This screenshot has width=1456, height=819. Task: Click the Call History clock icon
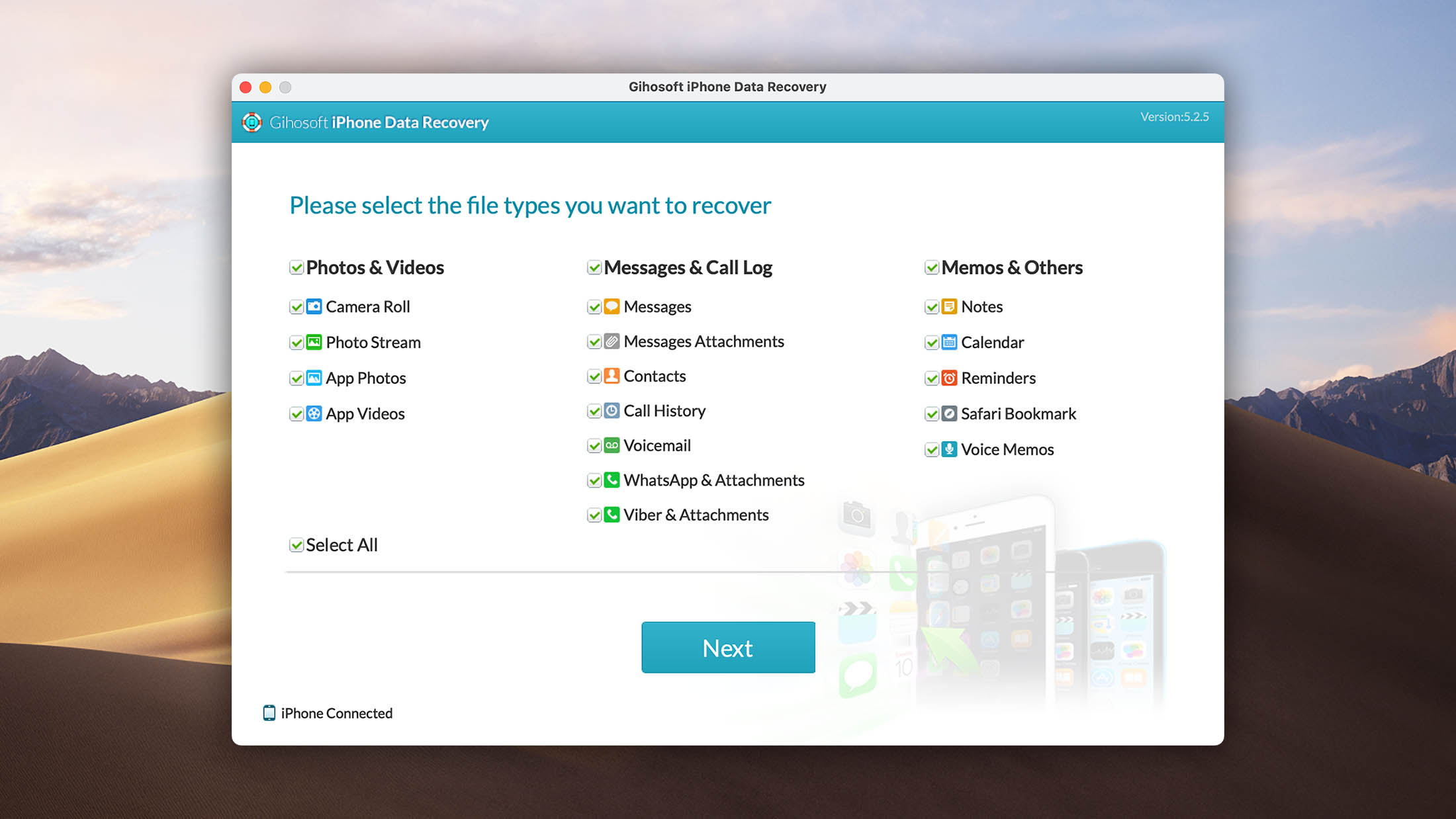pyautogui.click(x=612, y=411)
